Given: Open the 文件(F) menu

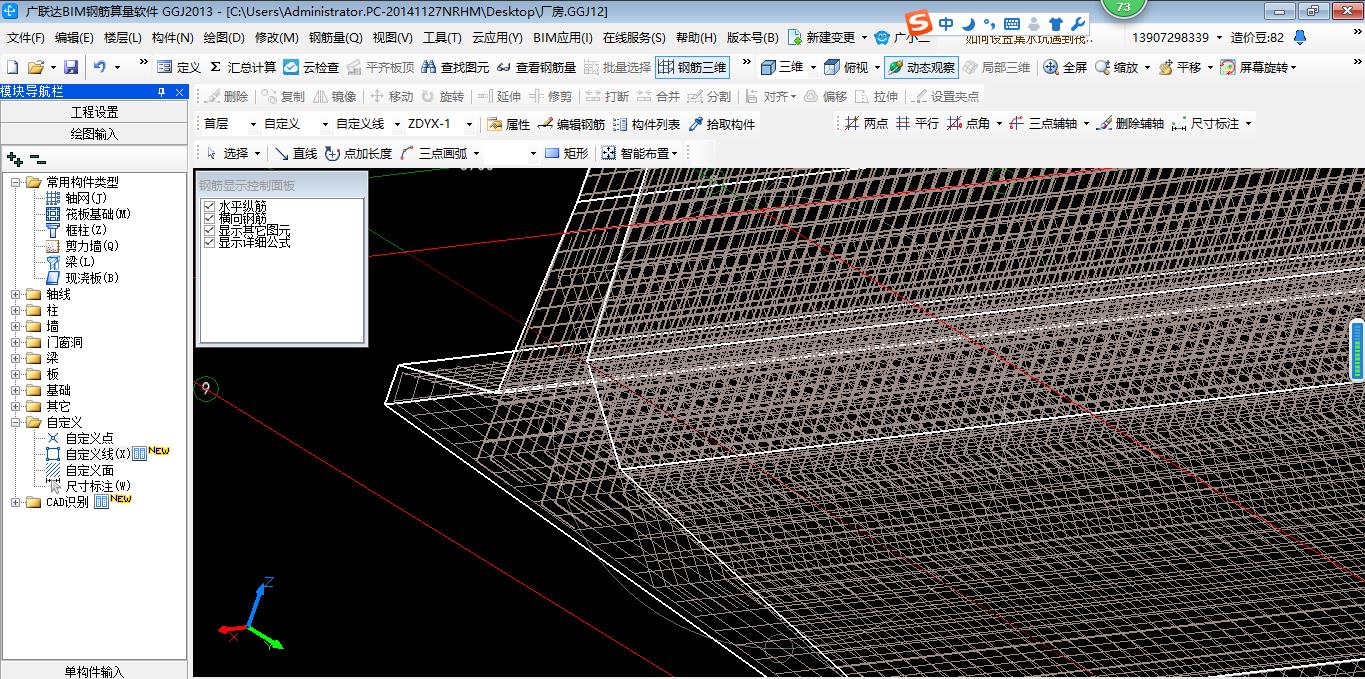Looking at the screenshot, I should pyautogui.click(x=26, y=38).
